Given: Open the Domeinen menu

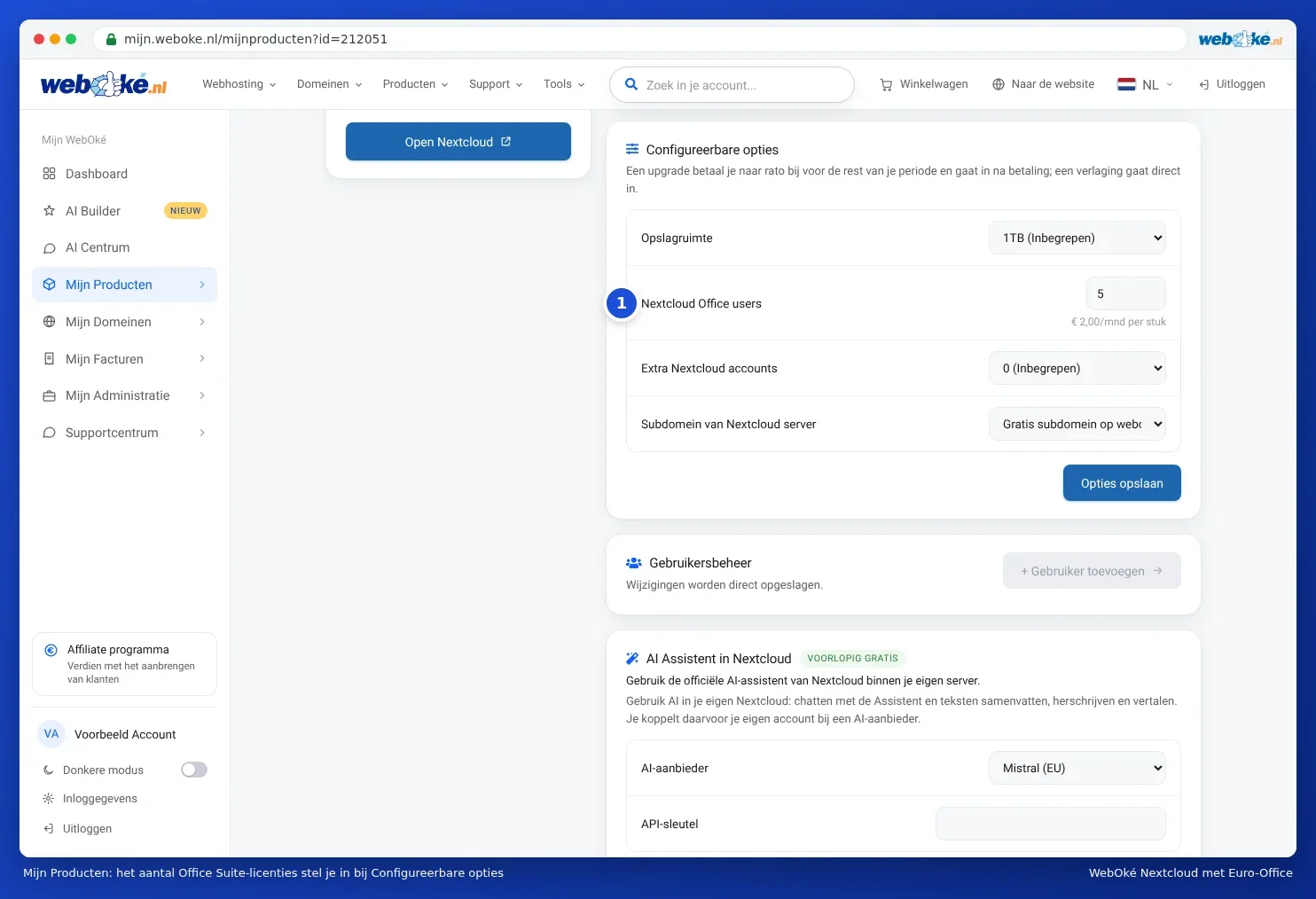Looking at the screenshot, I should [x=330, y=84].
